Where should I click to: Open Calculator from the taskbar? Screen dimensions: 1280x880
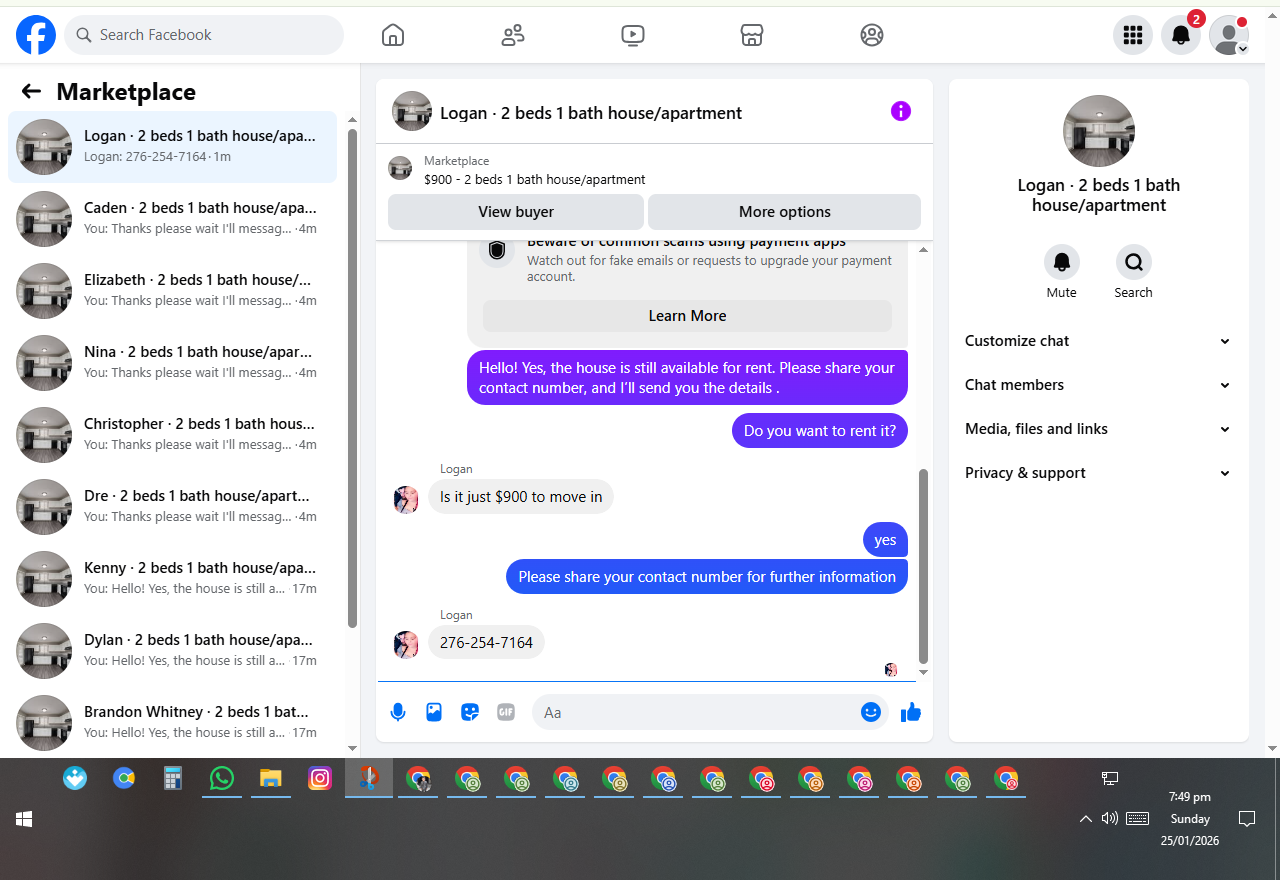[173, 778]
